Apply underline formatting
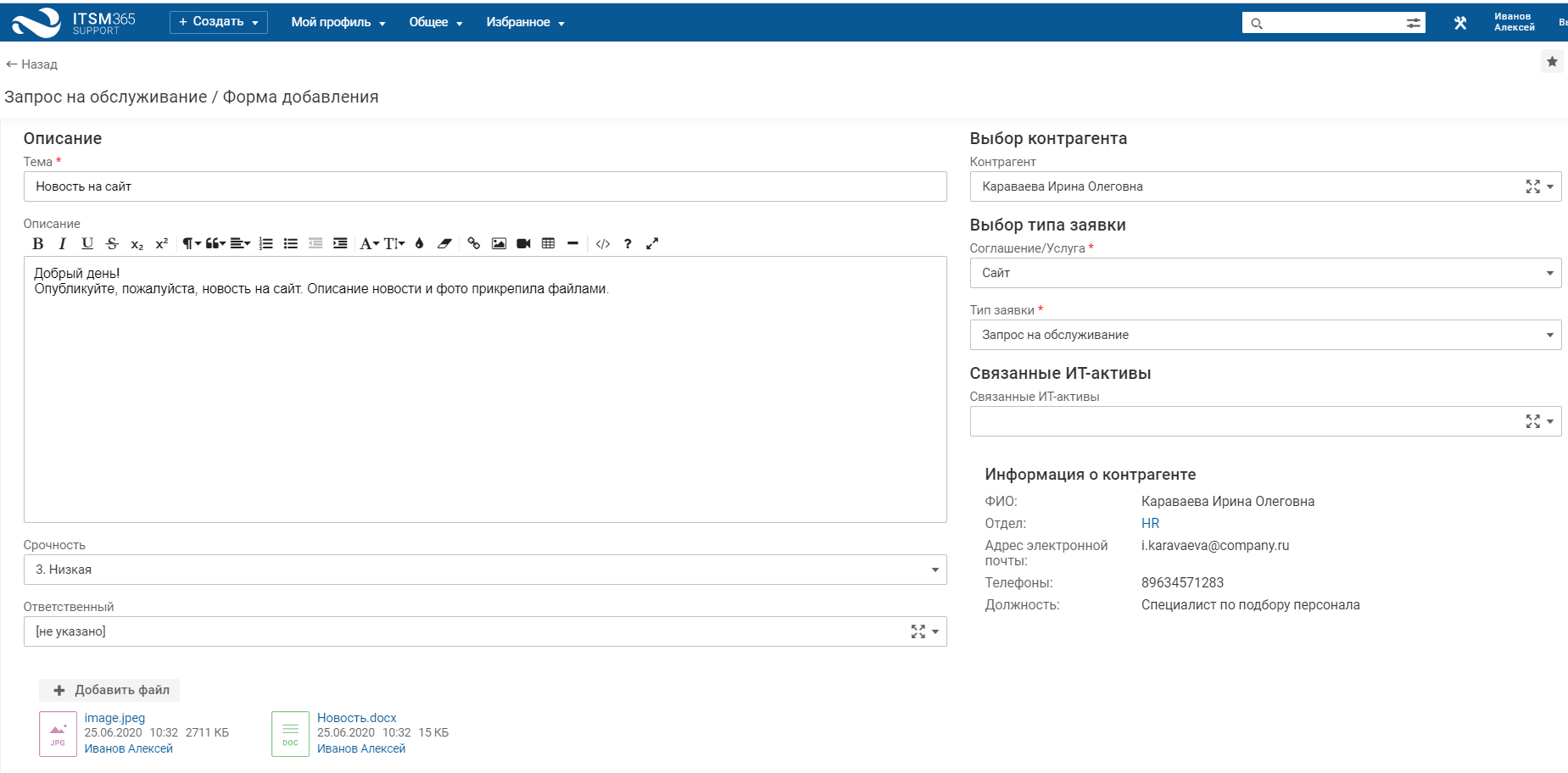The height and width of the screenshot is (773, 1568). 87,244
